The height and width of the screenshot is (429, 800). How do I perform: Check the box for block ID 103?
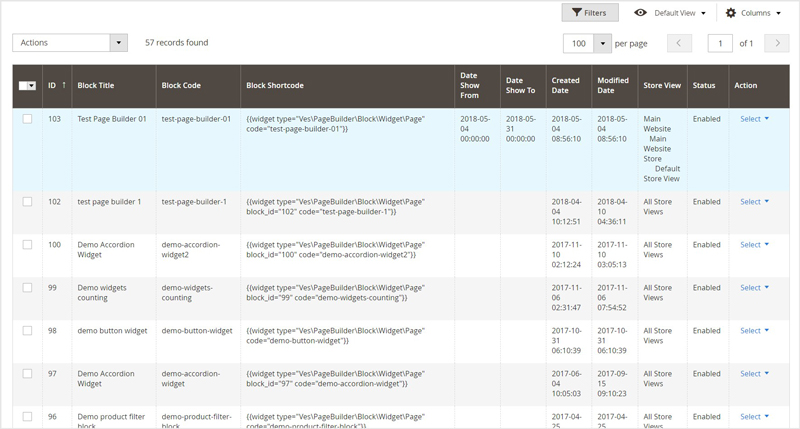coord(27,119)
